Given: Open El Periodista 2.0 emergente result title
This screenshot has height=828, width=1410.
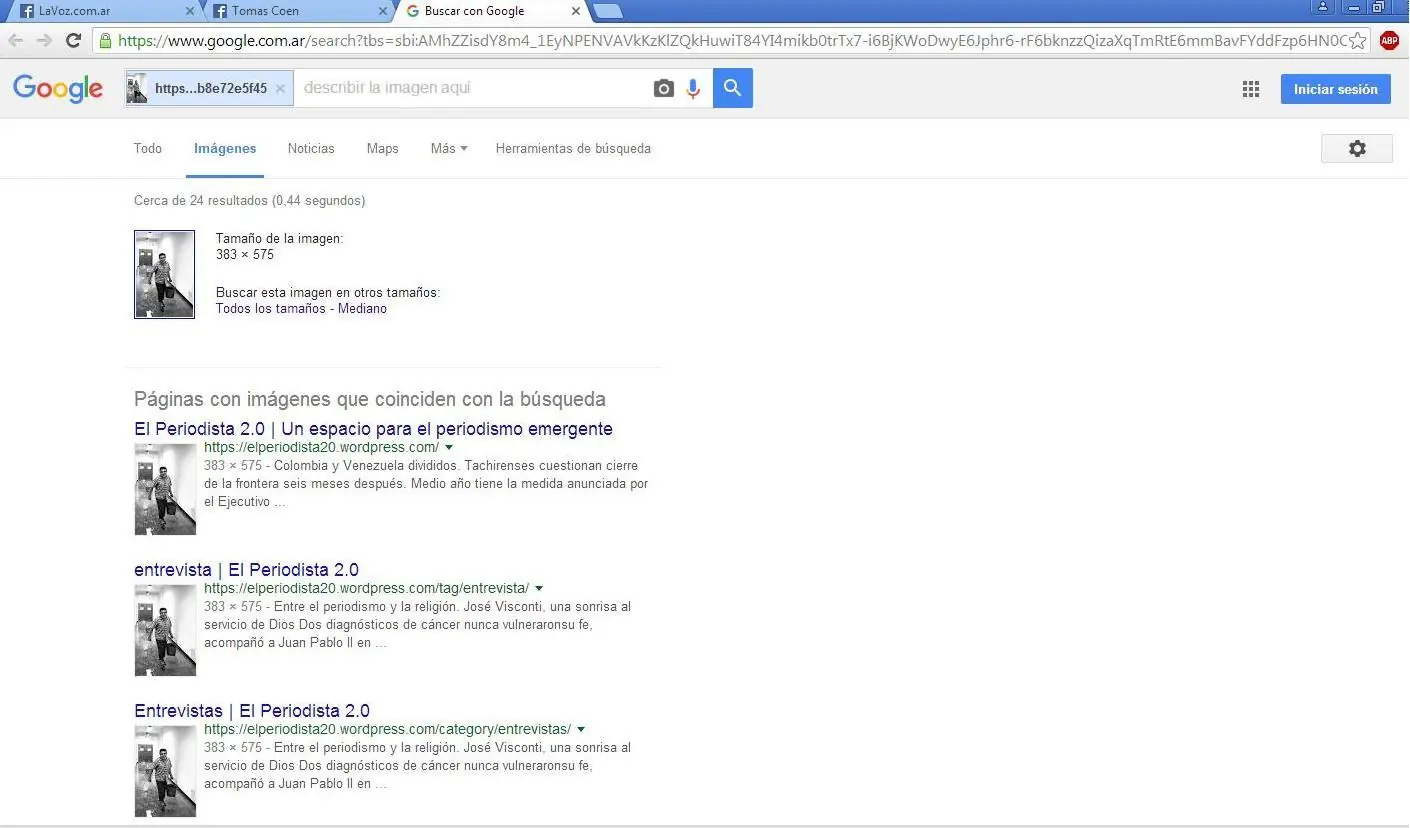Looking at the screenshot, I should click(373, 429).
